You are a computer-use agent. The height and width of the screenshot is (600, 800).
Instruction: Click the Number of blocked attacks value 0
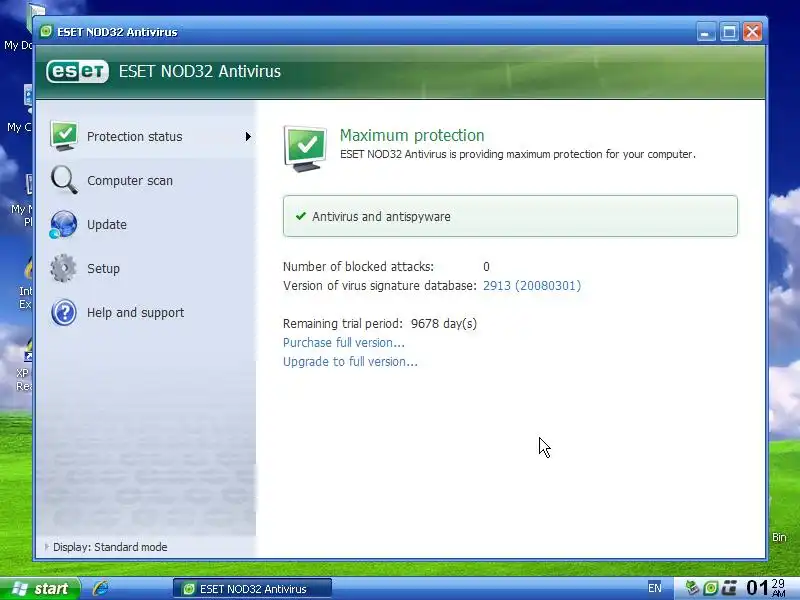tap(486, 266)
